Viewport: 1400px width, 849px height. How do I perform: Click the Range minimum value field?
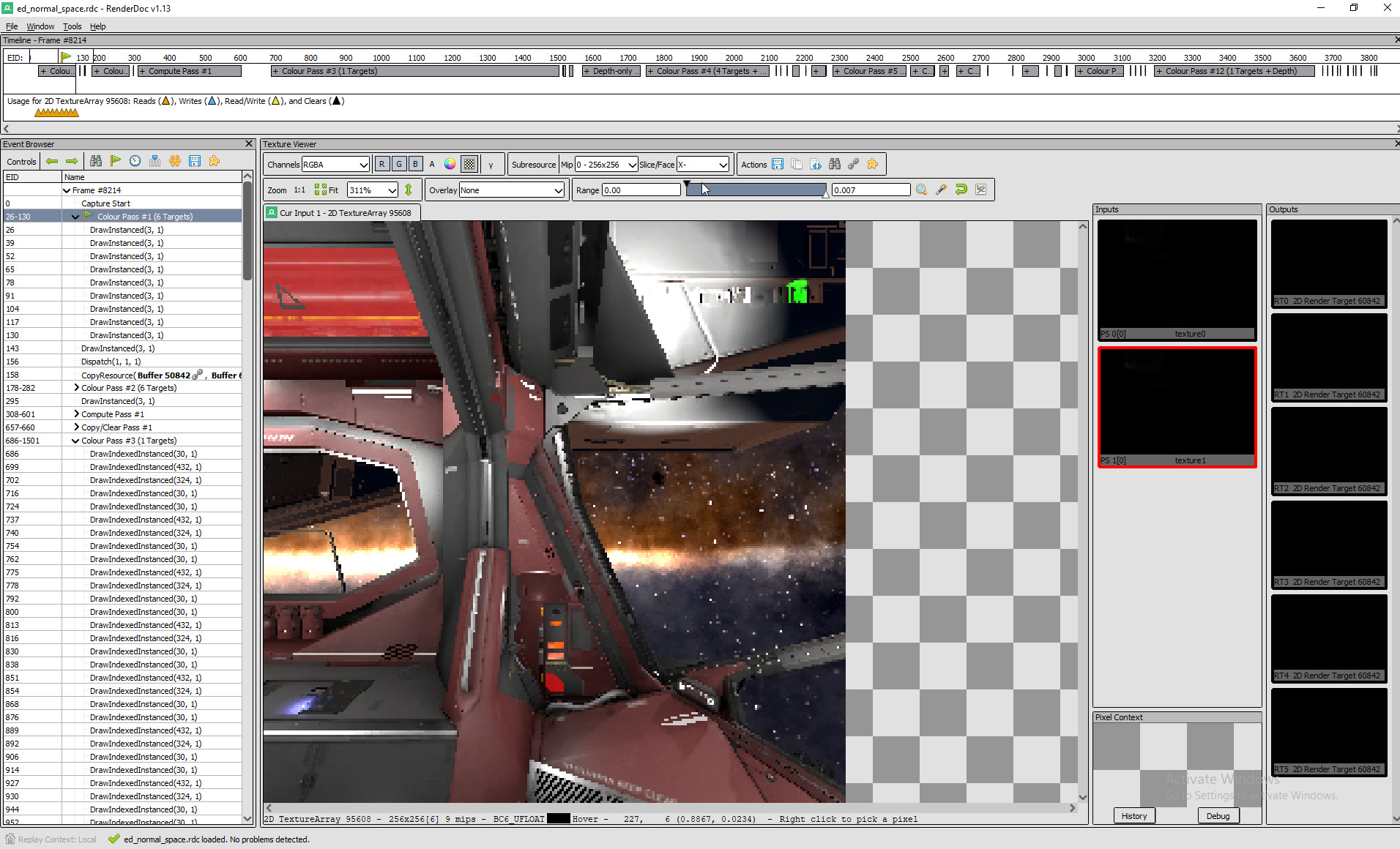pos(641,190)
